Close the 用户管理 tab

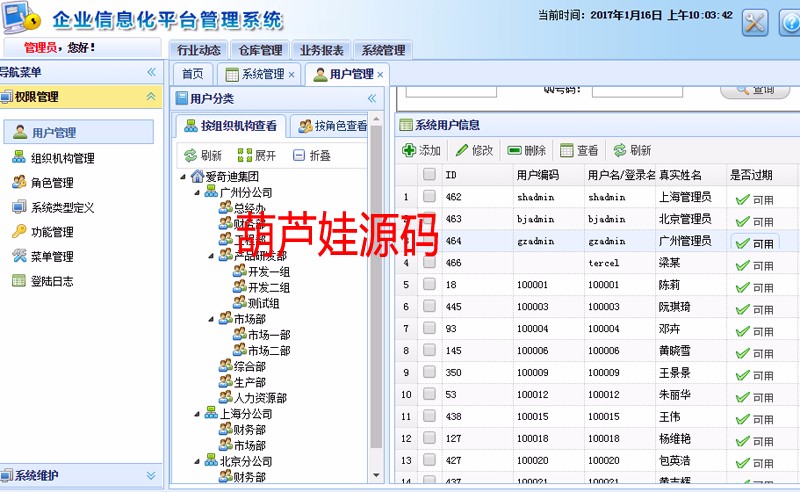(x=380, y=75)
